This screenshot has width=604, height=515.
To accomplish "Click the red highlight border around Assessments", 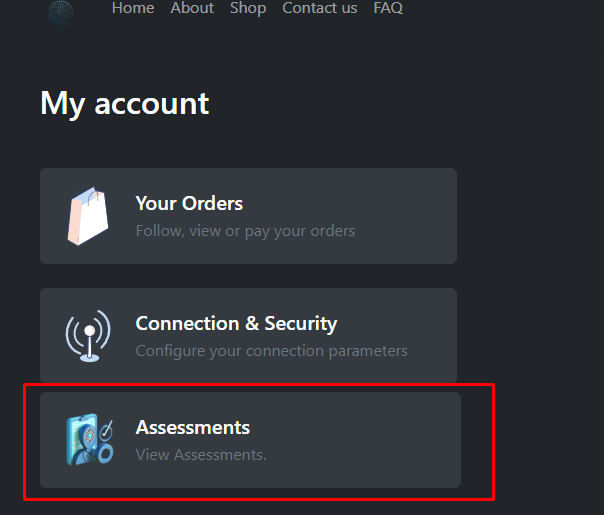I will tap(494, 440).
